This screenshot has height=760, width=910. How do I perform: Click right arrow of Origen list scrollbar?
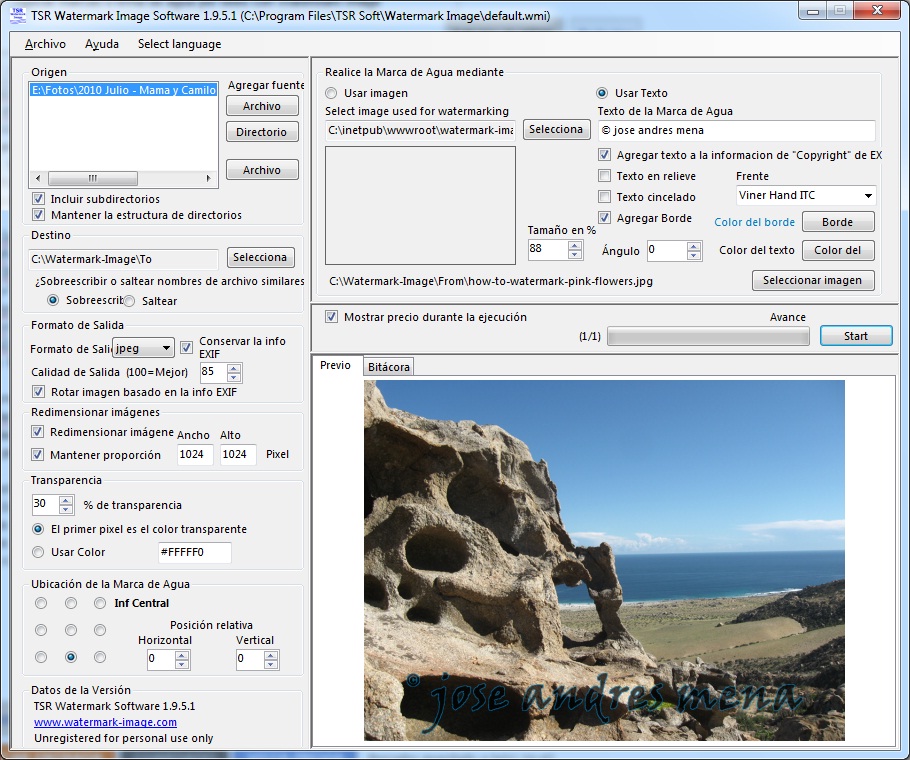[208, 178]
